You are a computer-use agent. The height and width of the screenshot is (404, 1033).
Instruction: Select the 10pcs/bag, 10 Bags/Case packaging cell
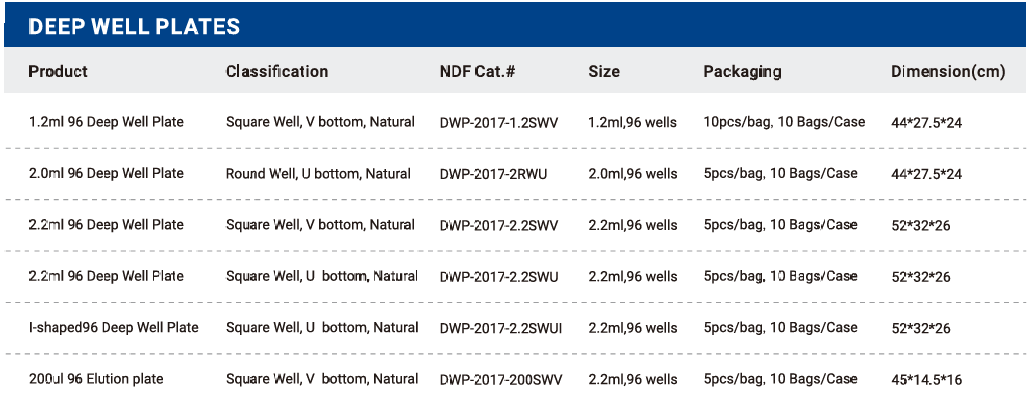(x=784, y=122)
